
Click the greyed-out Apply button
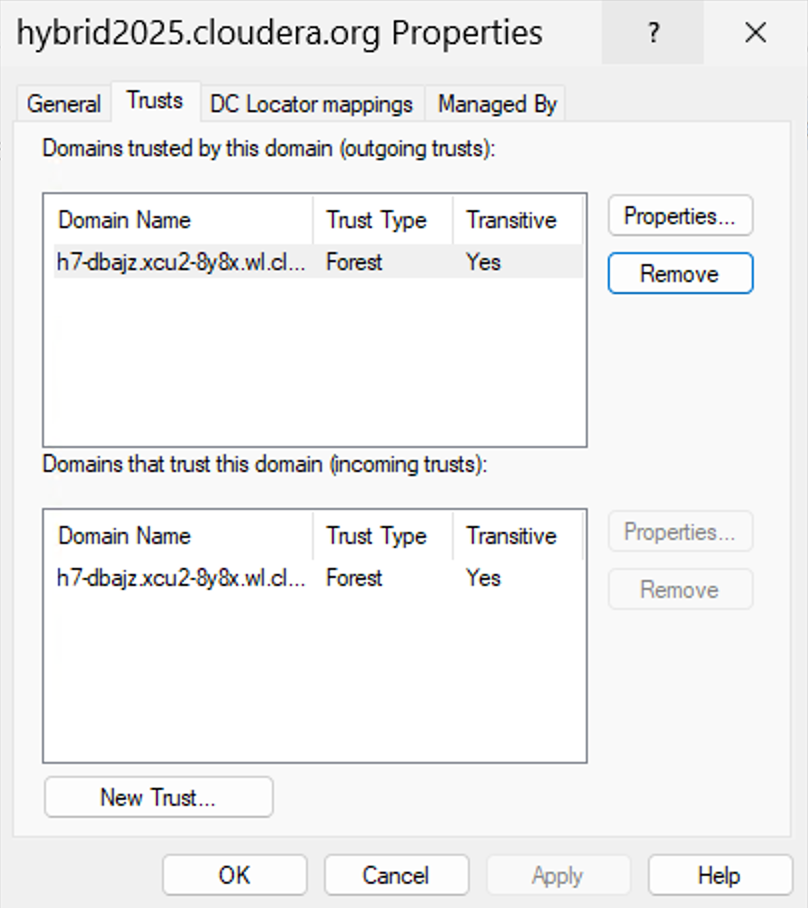click(558, 875)
